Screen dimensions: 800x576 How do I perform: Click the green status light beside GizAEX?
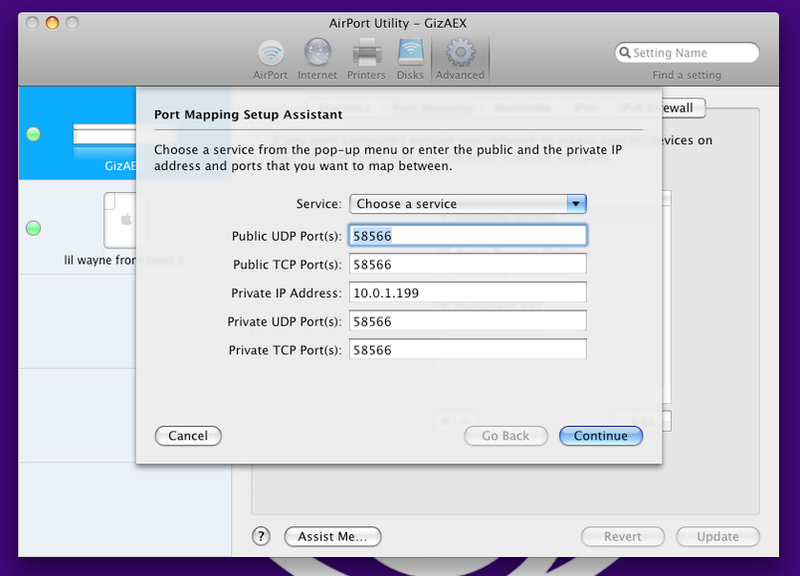34,134
